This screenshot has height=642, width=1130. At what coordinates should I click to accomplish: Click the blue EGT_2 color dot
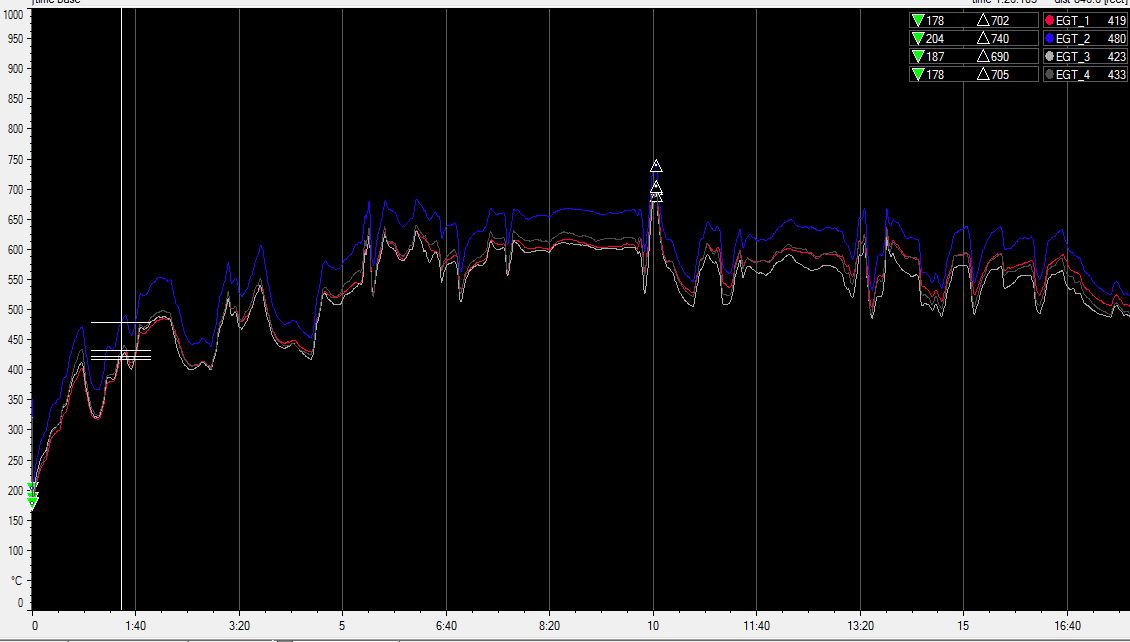click(1049, 39)
